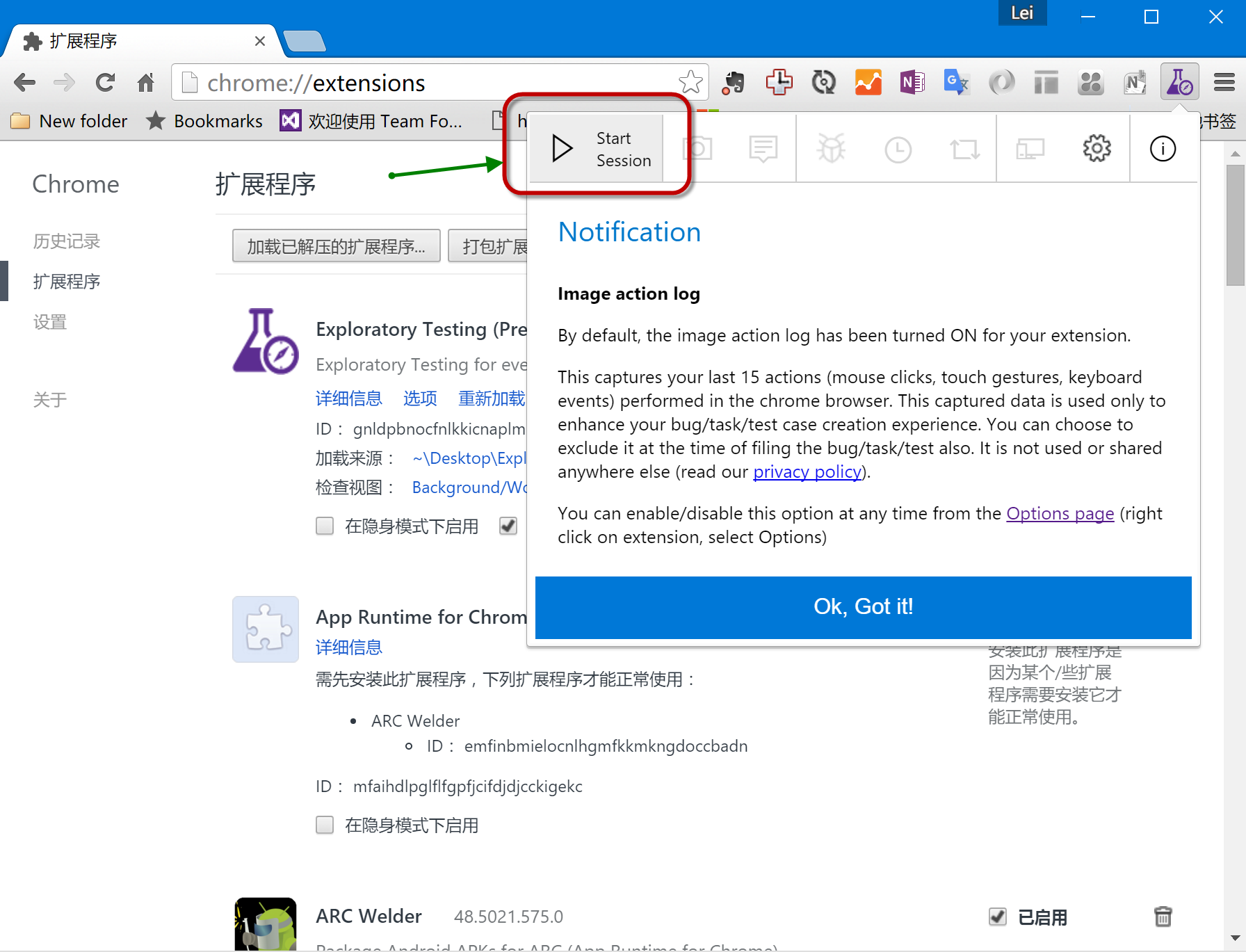This screenshot has height=952, width=1246.
Task: Click the ARC Welder extension icon thumbnail
Action: click(x=266, y=924)
